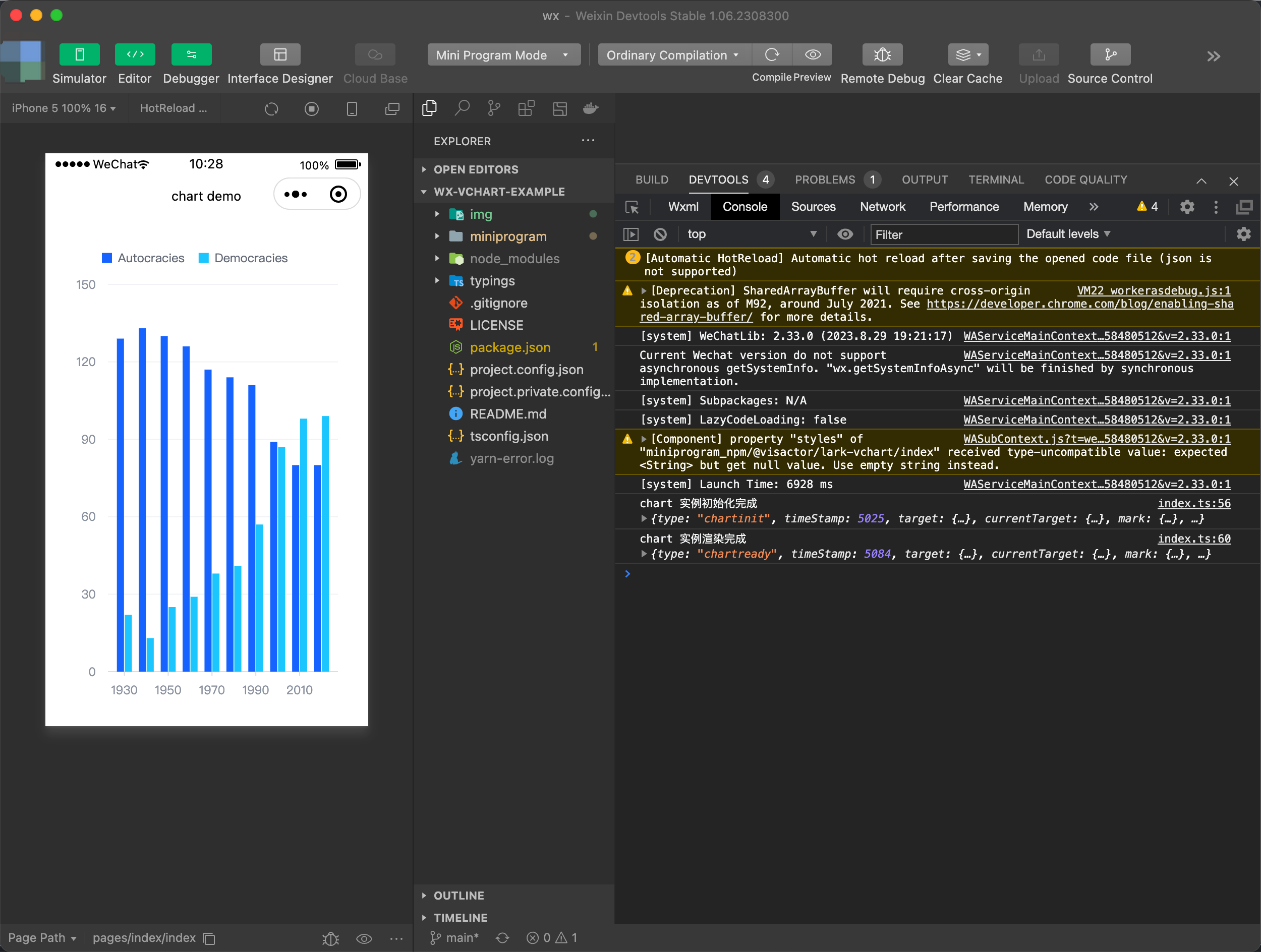Click the mini program capsule menu dots
Image resolution: width=1261 pixels, height=952 pixels.
pyautogui.click(x=295, y=194)
